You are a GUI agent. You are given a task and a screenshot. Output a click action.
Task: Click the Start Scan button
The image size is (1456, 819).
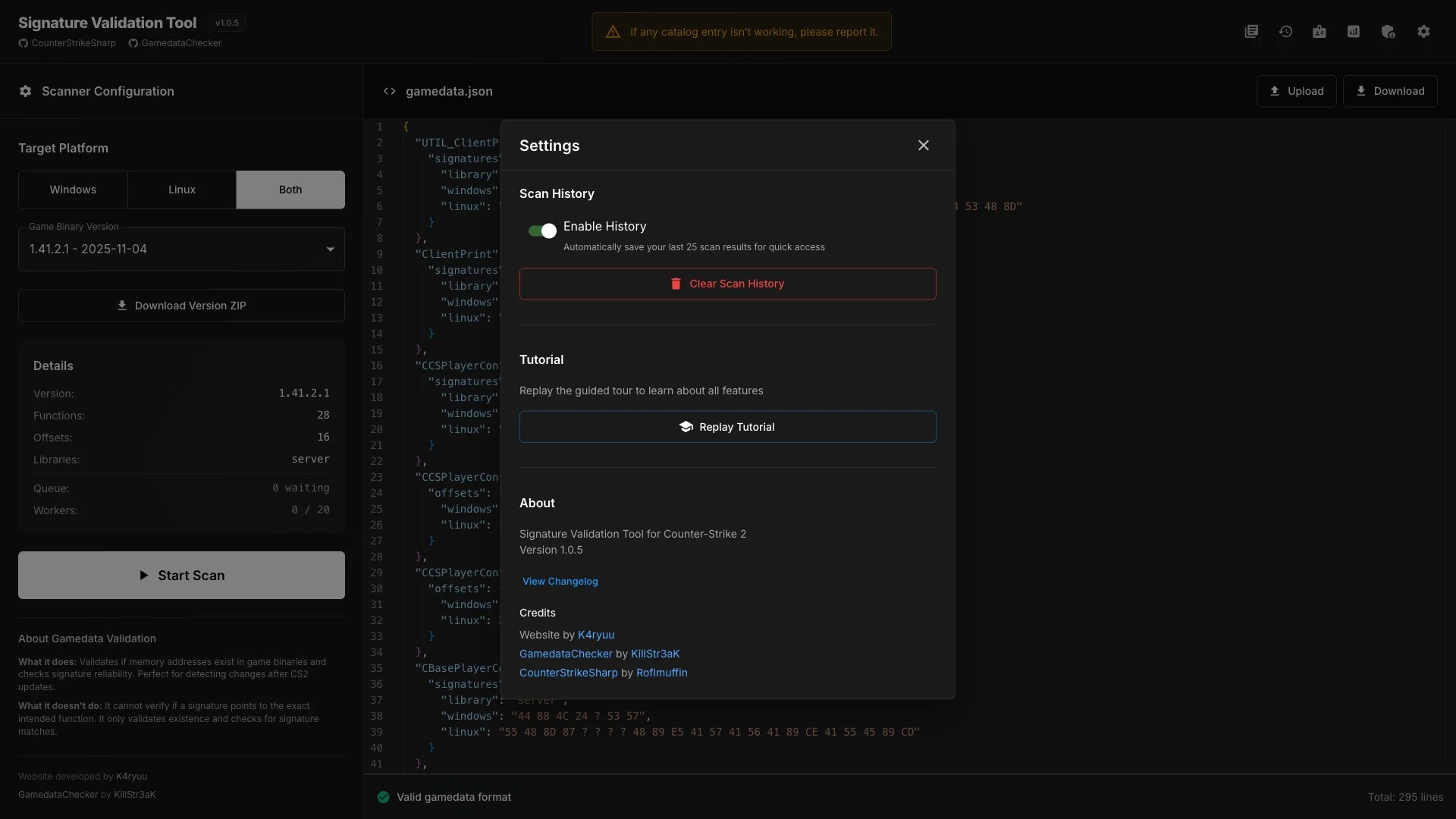click(x=181, y=576)
